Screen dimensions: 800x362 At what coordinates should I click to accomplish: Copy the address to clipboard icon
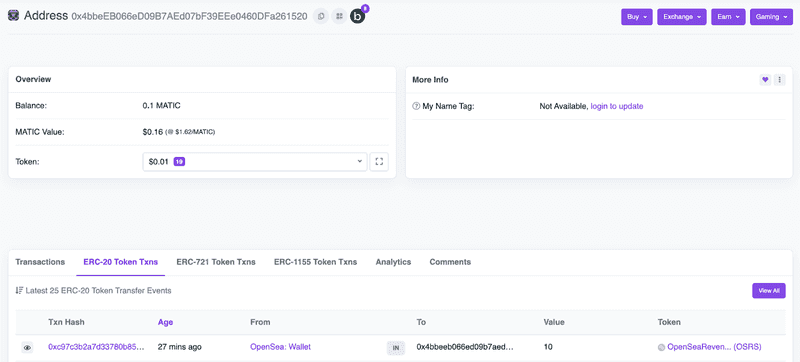point(321,16)
